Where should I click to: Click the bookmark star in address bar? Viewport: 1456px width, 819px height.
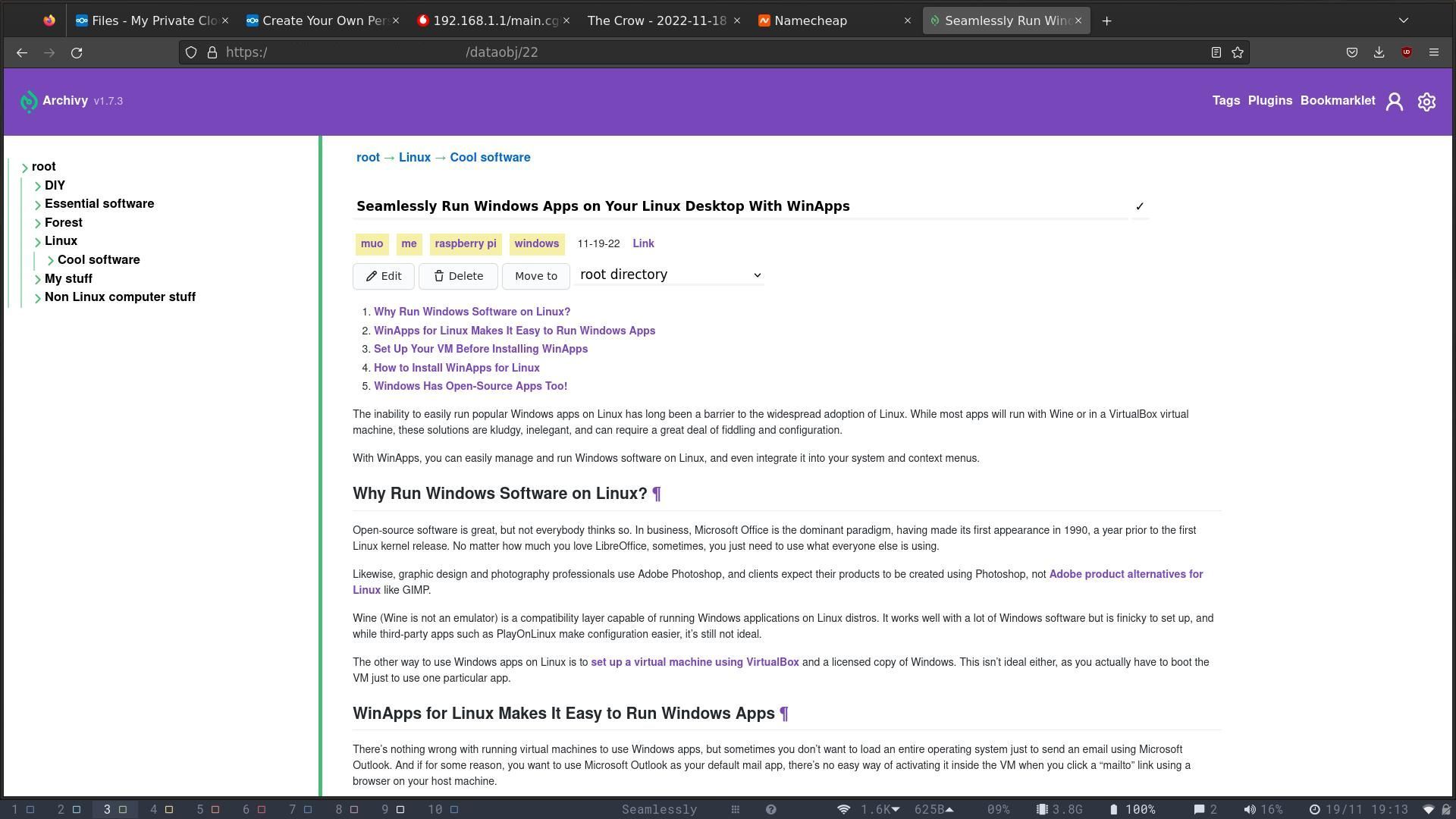[x=1238, y=52]
